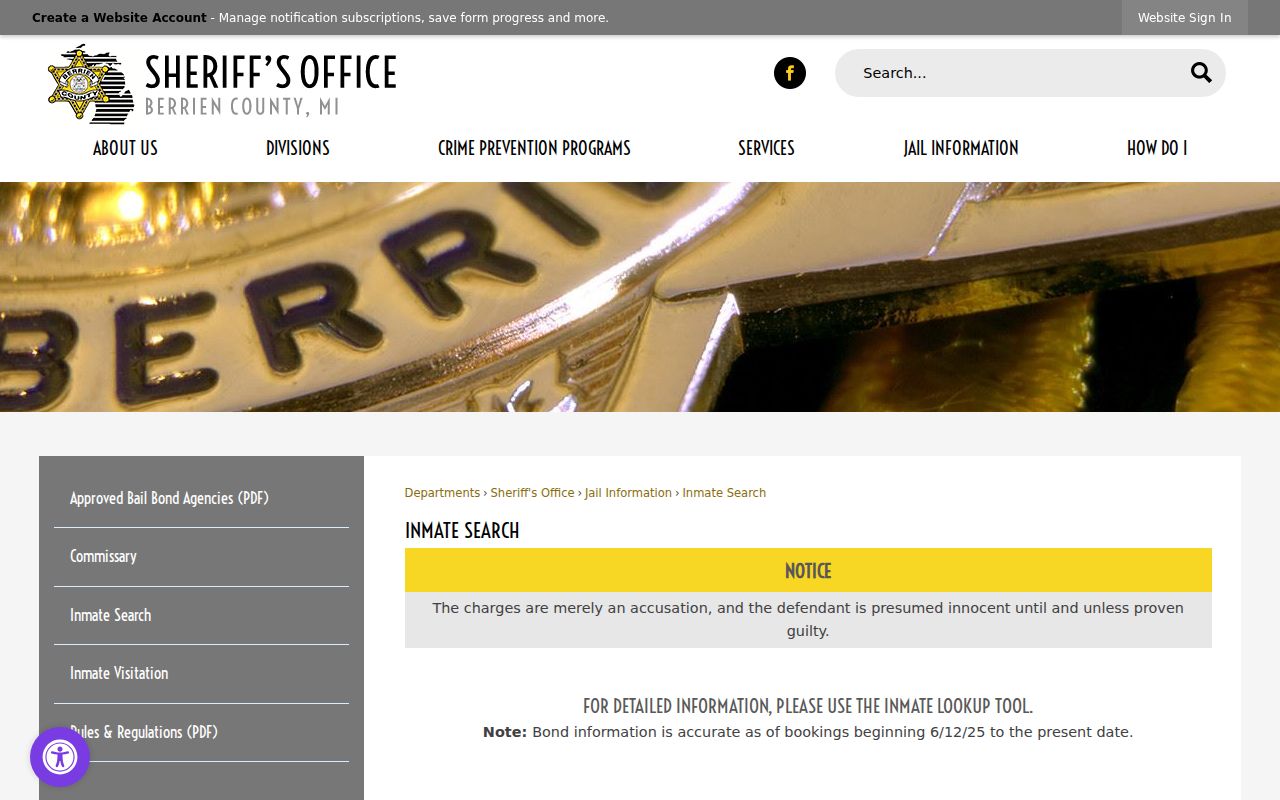Click Create a Website Account link
The height and width of the screenshot is (800, 1280).
coord(119,18)
